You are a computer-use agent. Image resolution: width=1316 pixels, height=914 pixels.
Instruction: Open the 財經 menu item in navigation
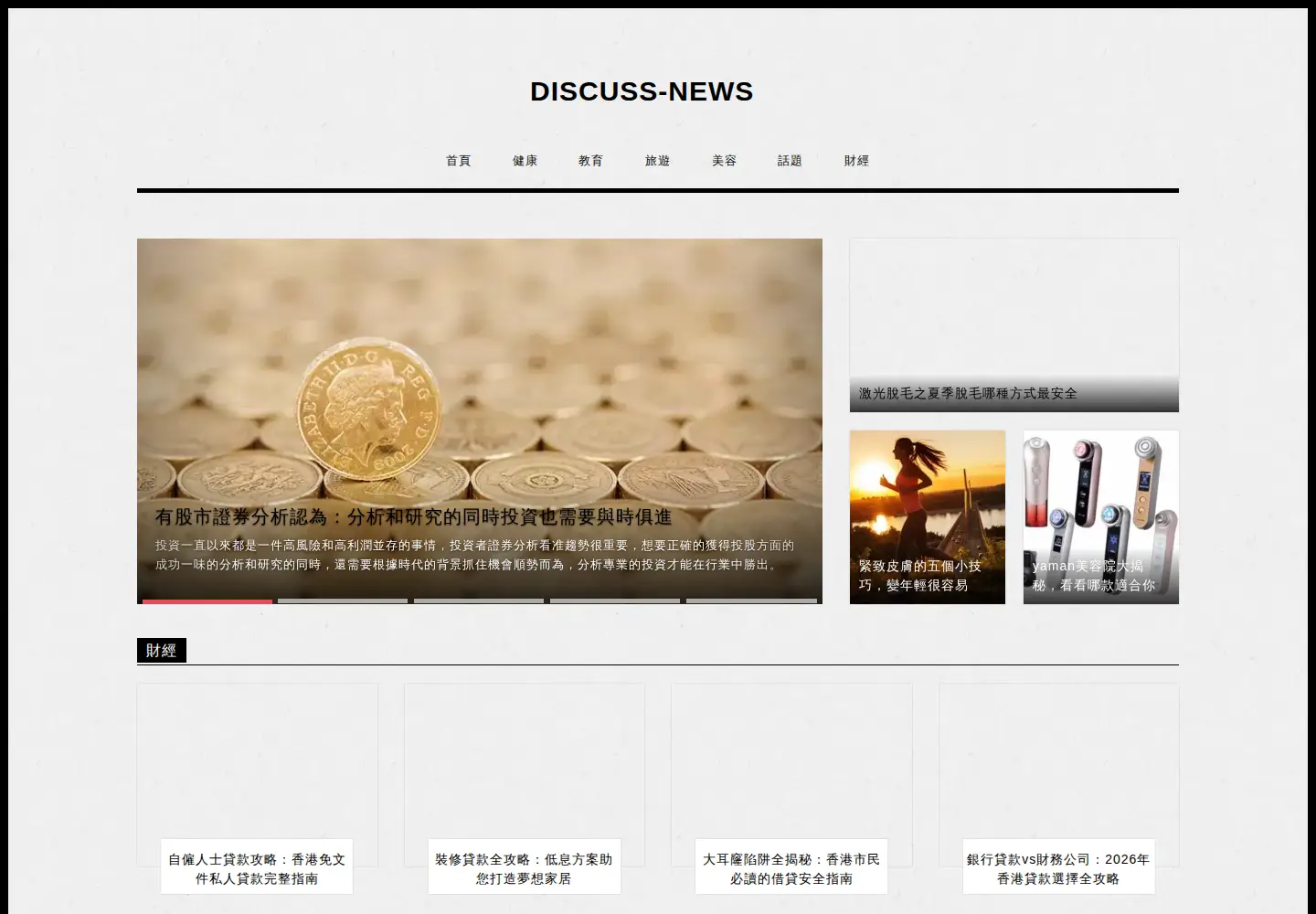[x=857, y=161]
